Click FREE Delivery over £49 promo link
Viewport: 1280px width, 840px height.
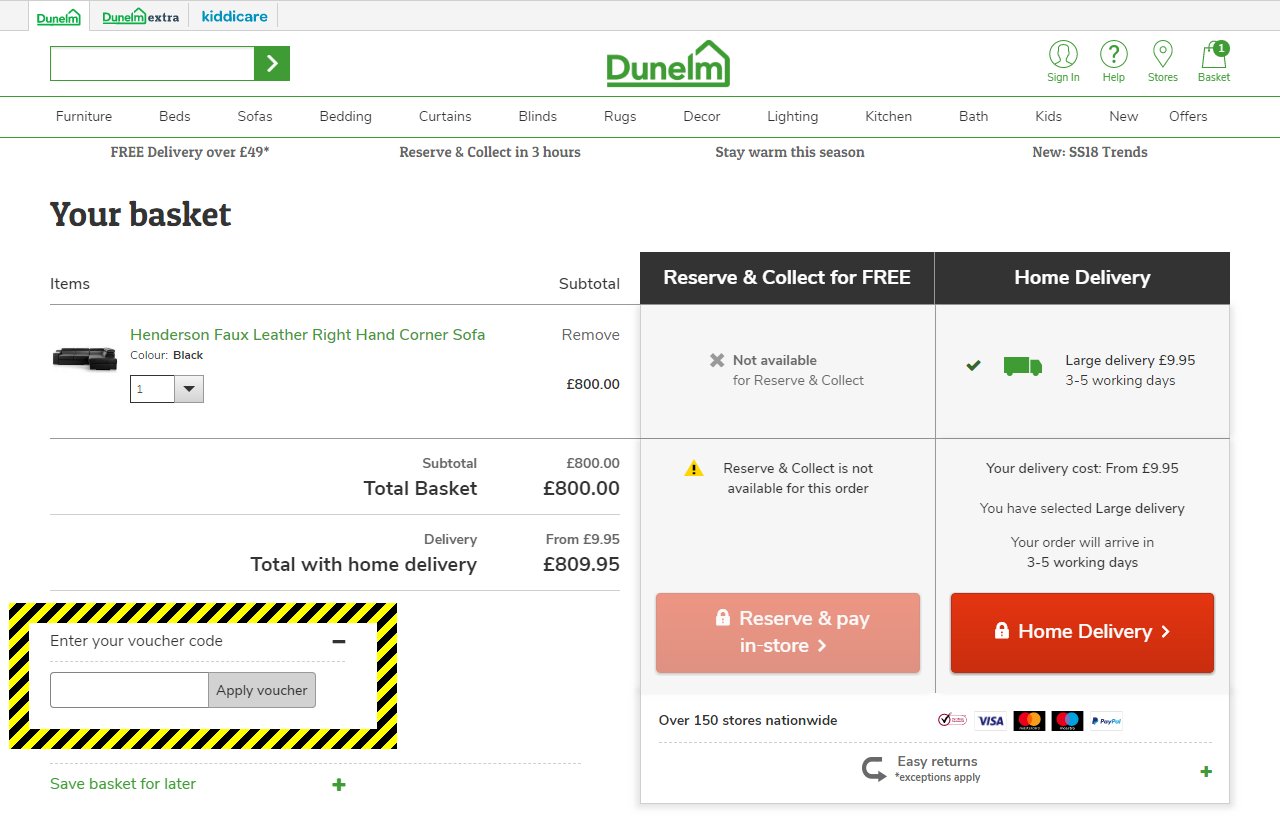(190, 152)
